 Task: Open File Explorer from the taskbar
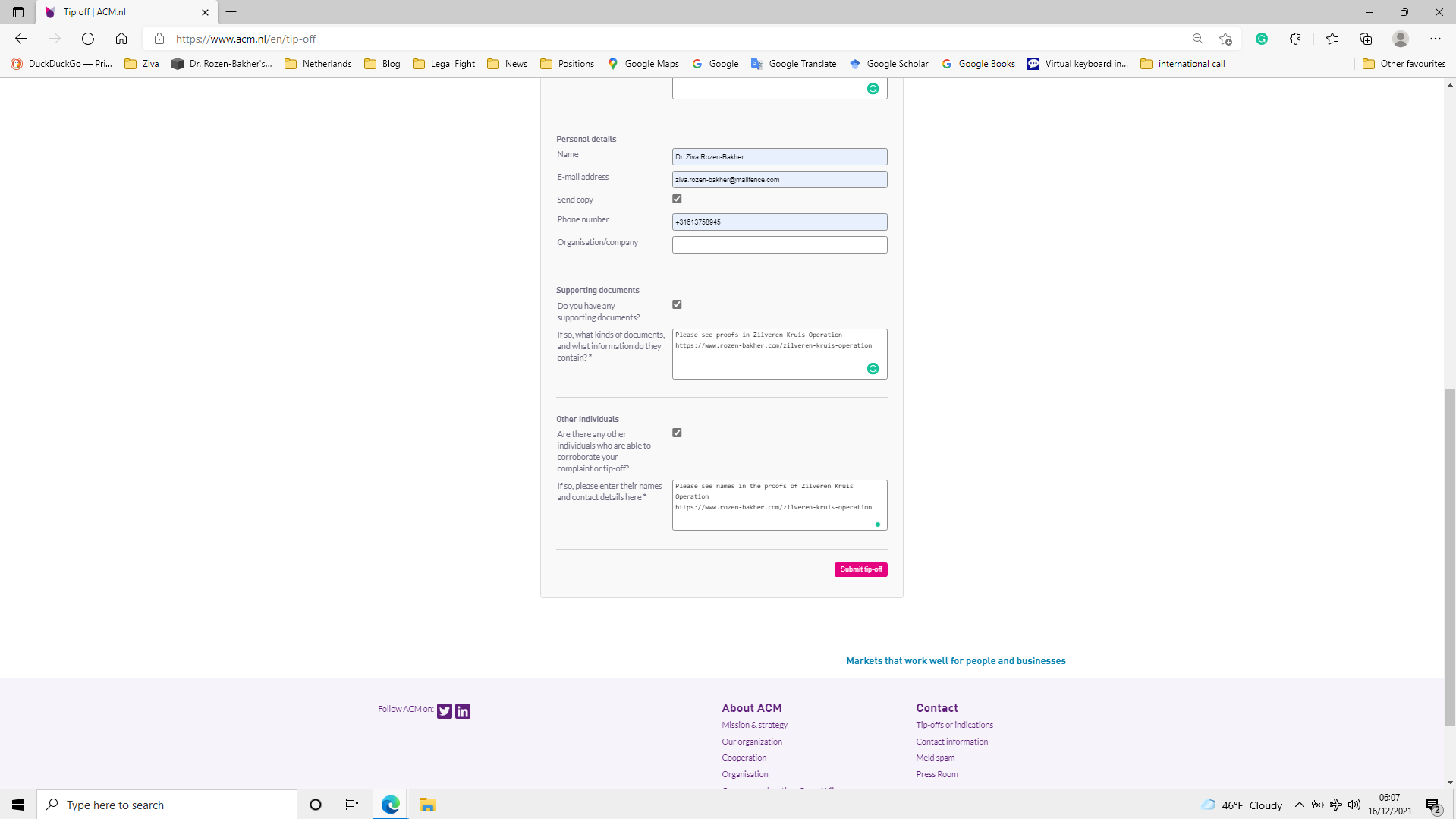427,804
